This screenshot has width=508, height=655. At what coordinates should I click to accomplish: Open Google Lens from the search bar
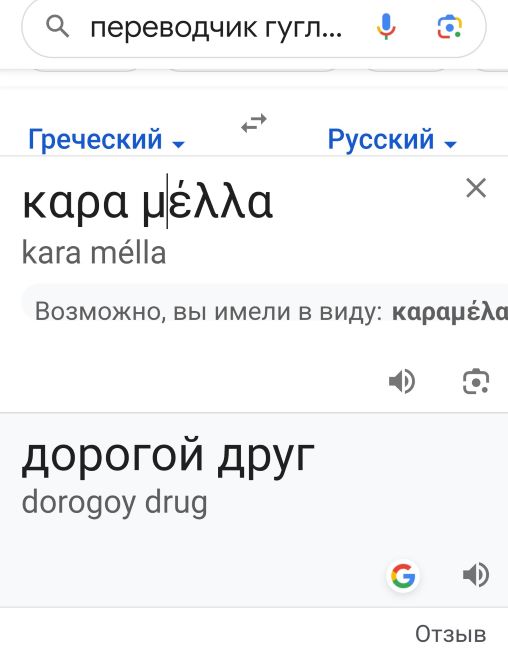pos(450,27)
